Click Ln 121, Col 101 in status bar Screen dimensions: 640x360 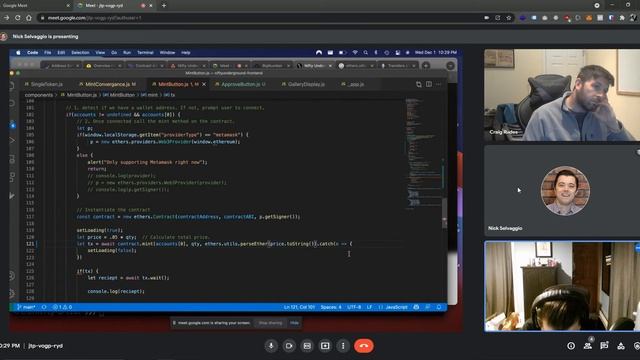(x=299, y=307)
